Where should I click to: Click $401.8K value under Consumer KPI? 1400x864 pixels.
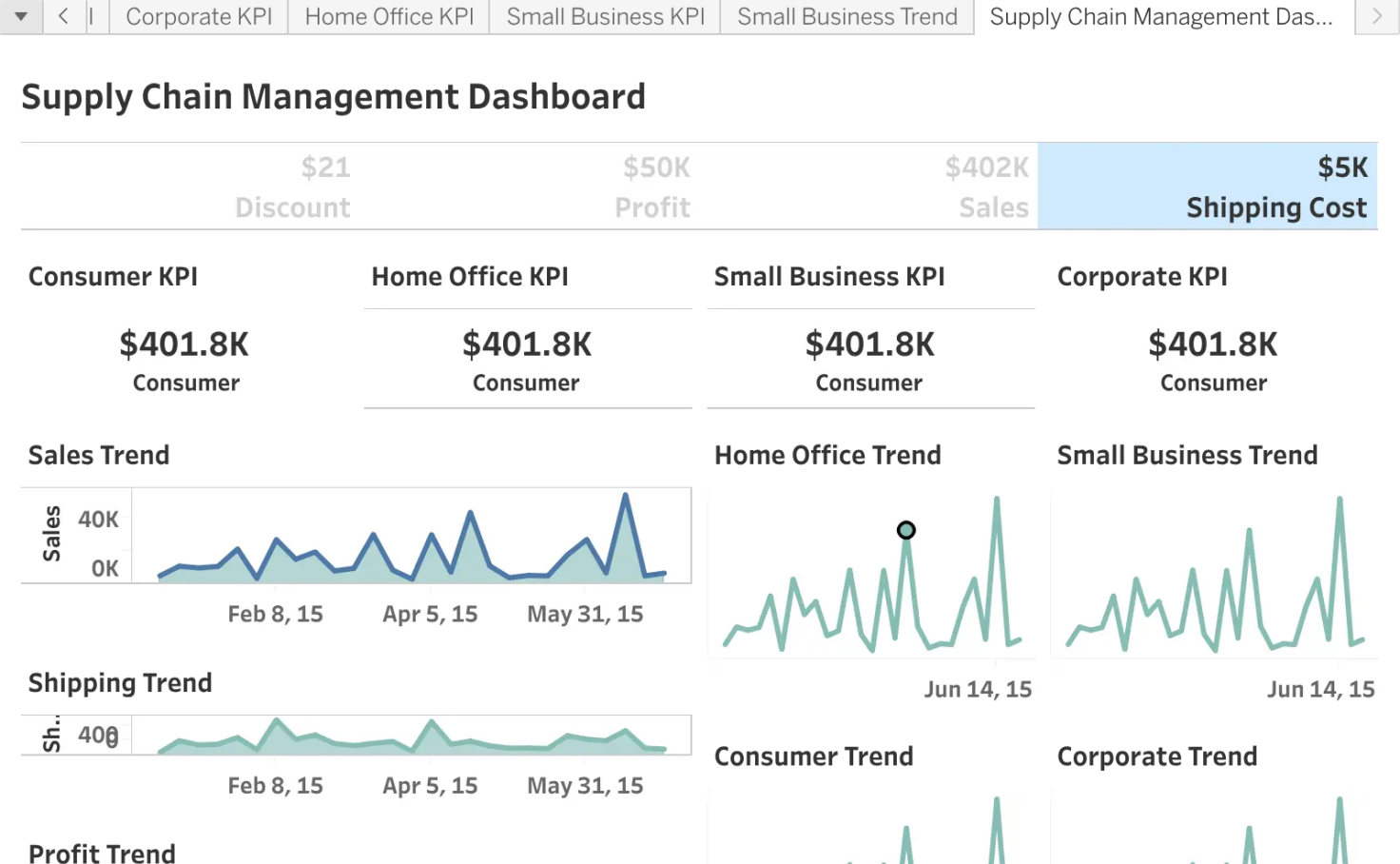coord(185,344)
